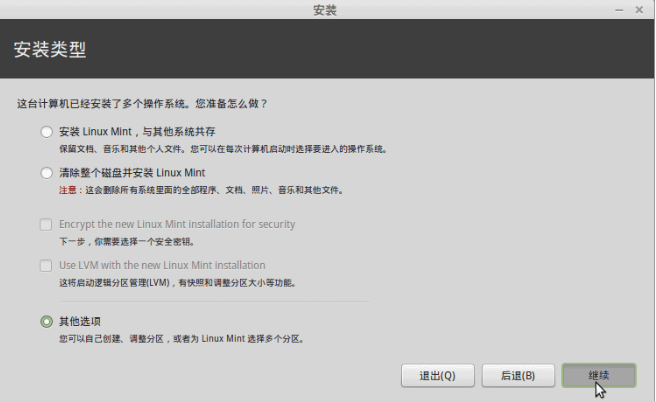Click text about choosing a security key
Image resolution: width=656 pixels, height=401 pixels.
(x=127, y=242)
